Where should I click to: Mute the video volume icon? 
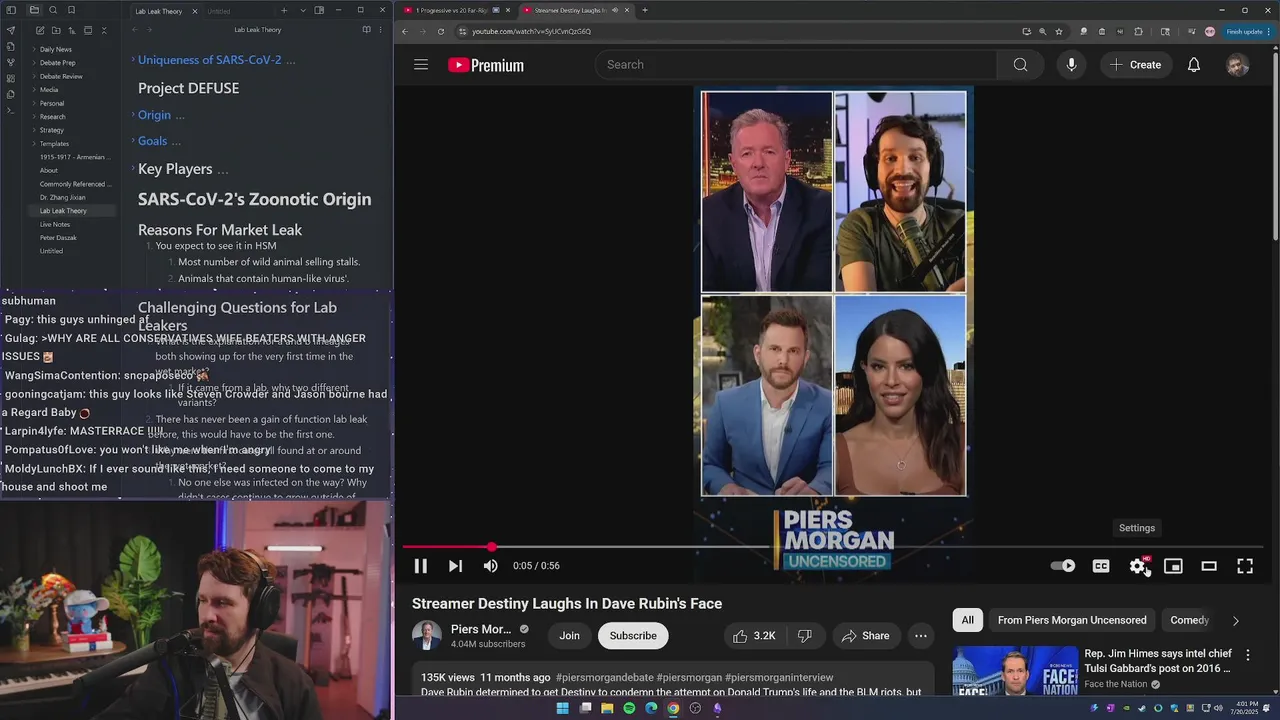[x=490, y=566]
